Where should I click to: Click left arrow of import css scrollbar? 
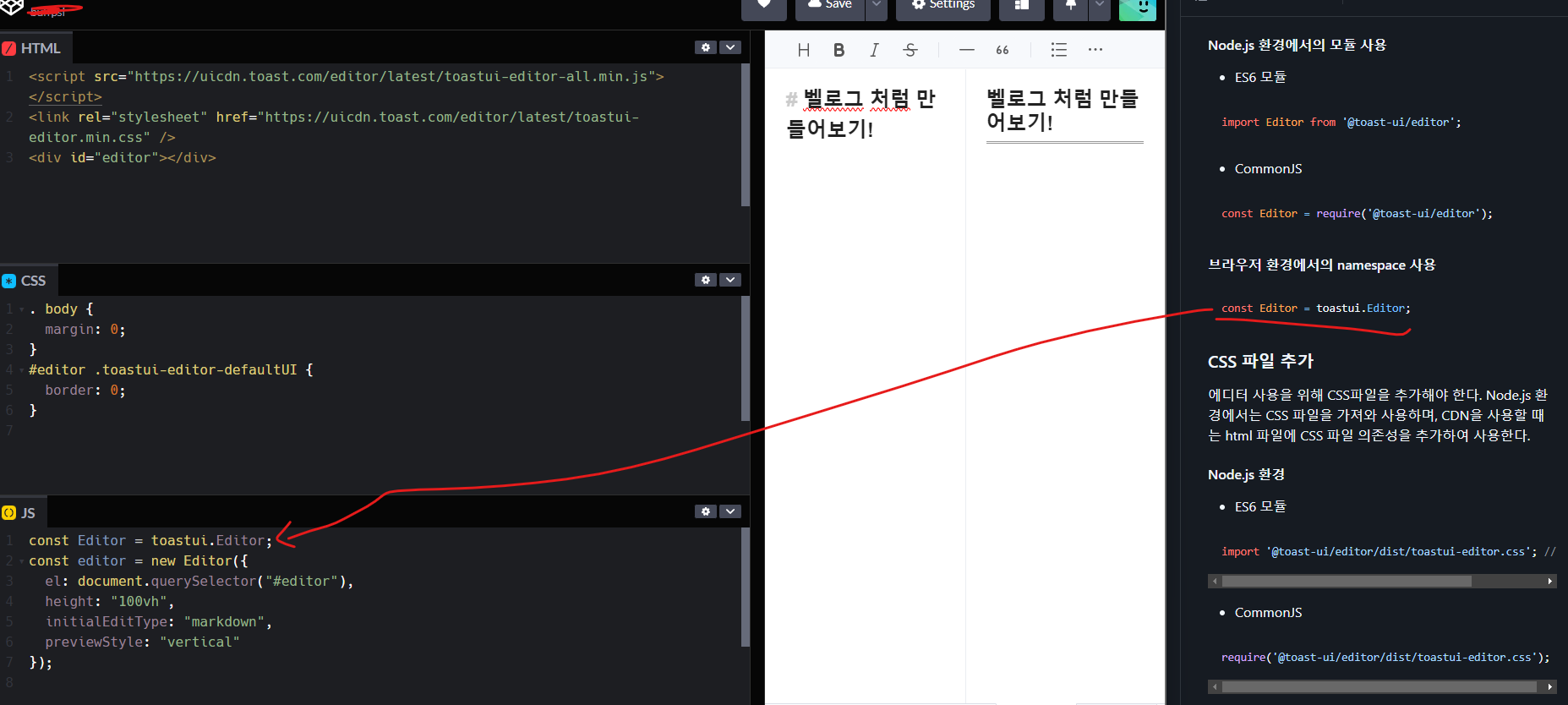coord(1215,582)
